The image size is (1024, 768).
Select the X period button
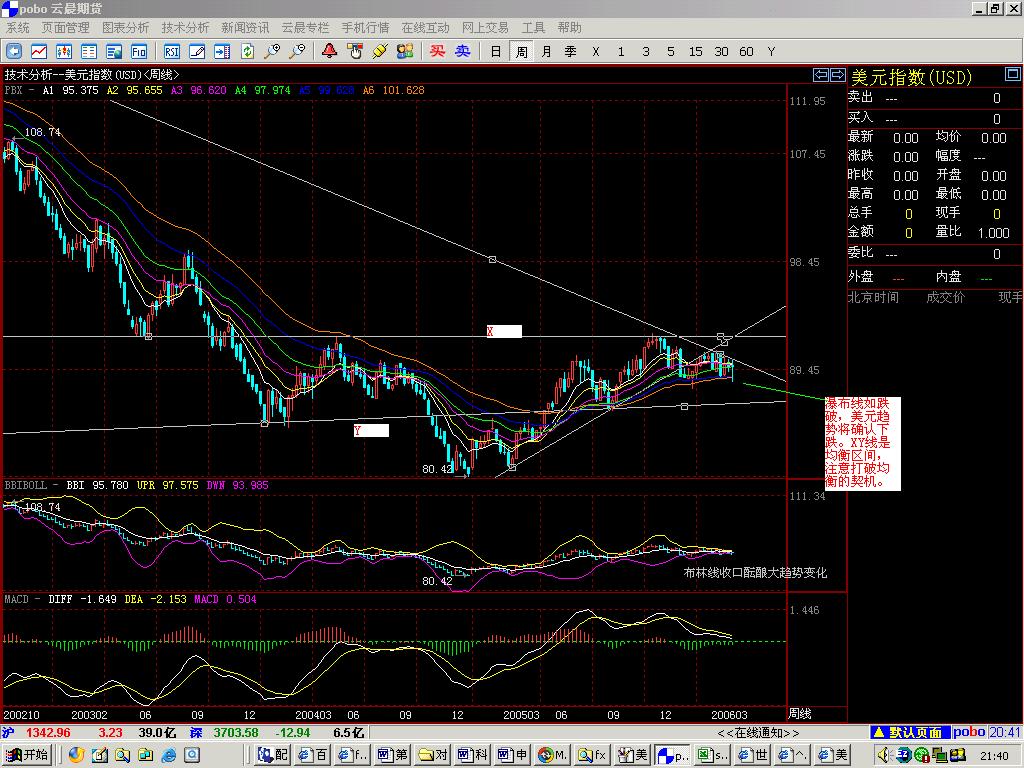coord(596,51)
